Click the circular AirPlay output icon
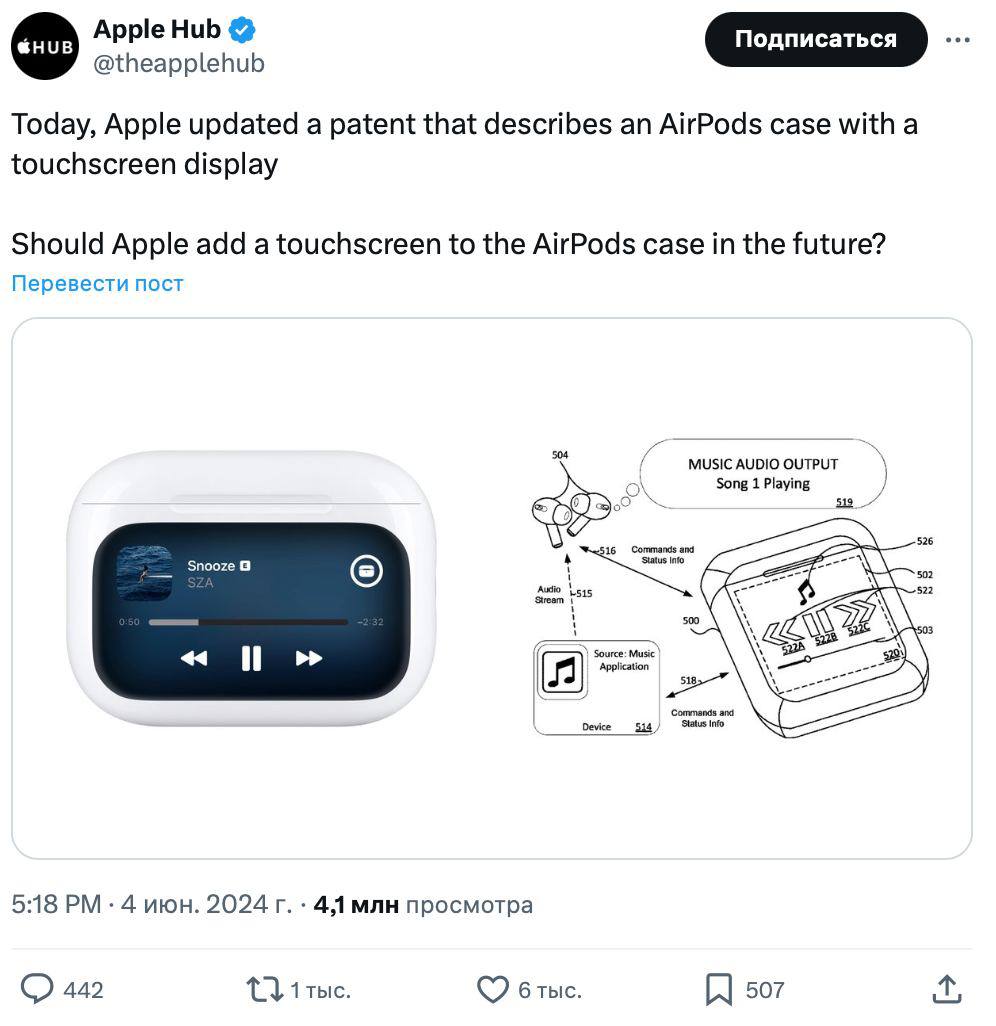996x1026 pixels. tap(366, 571)
